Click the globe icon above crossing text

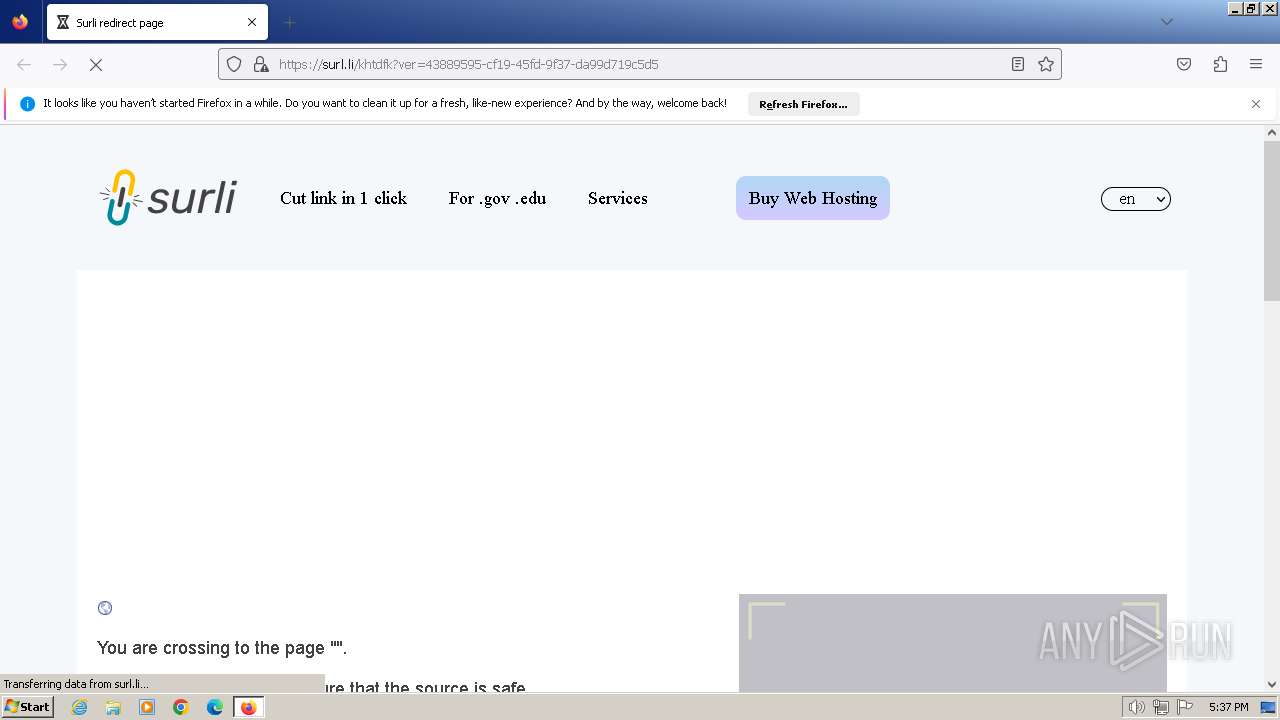pyautogui.click(x=105, y=608)
